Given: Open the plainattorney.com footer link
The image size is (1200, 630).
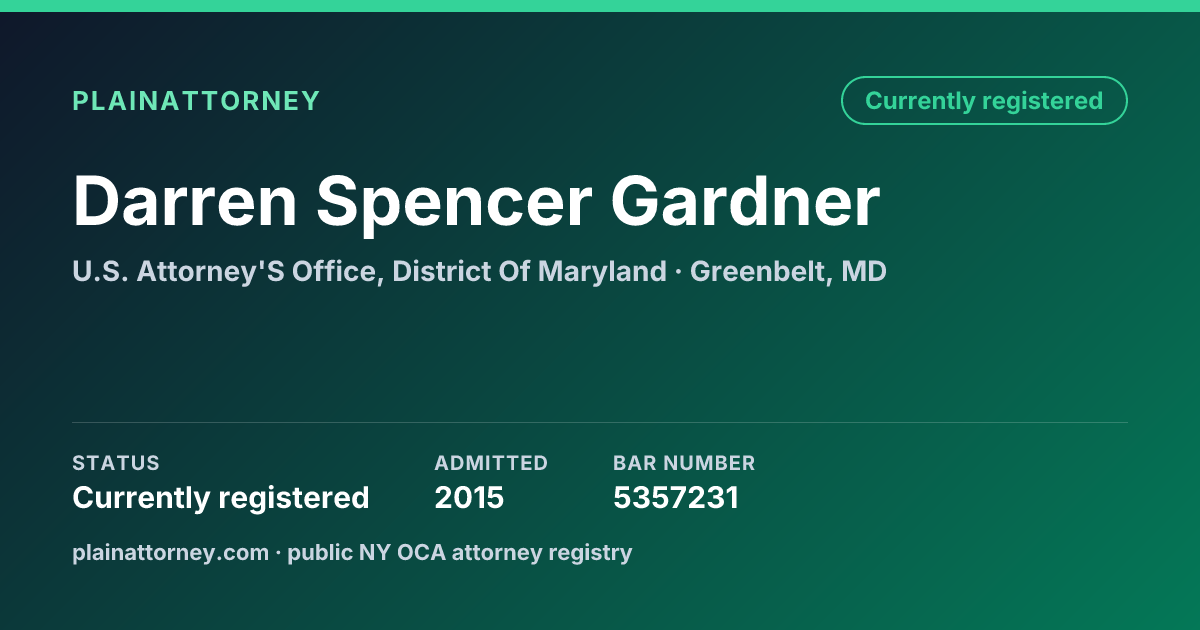Looking at the screenshot, I should tap(170, 552).
